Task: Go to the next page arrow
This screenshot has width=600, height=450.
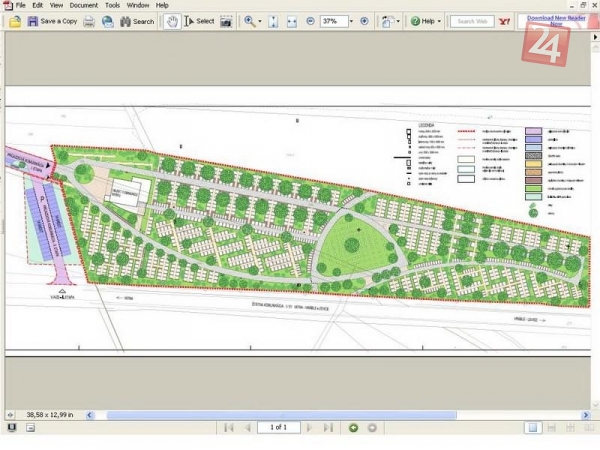Action: pos(309,428)
